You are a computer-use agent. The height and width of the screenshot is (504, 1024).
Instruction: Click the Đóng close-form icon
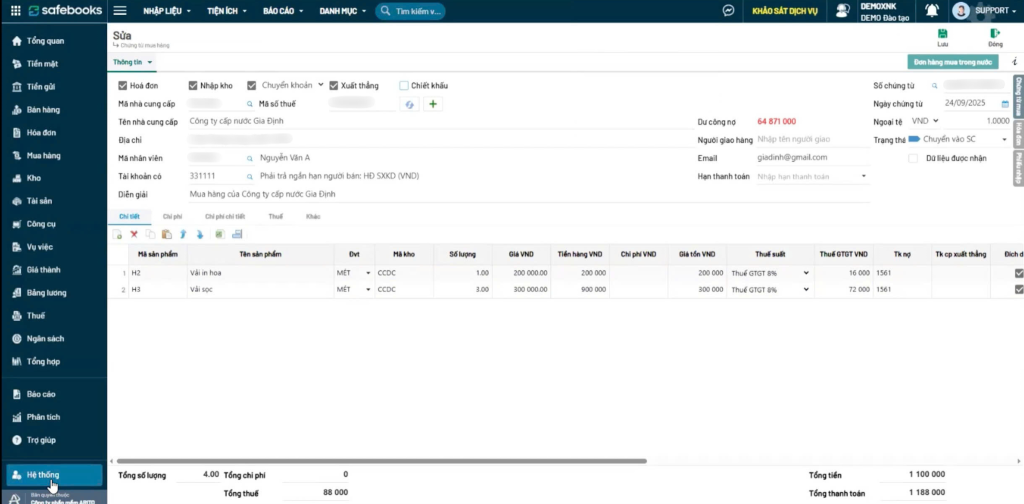tap(994, 34)
